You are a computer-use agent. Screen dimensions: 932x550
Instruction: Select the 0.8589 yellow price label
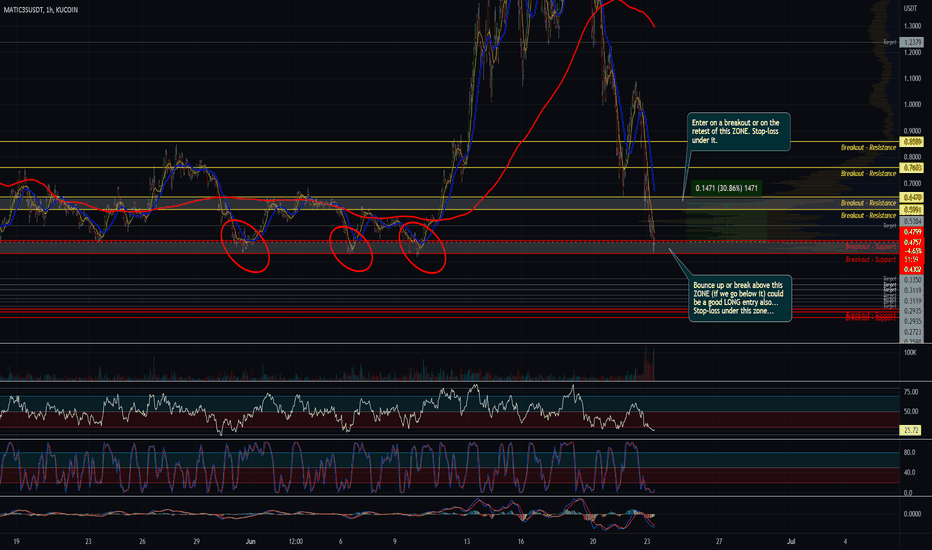coord(912,142)
